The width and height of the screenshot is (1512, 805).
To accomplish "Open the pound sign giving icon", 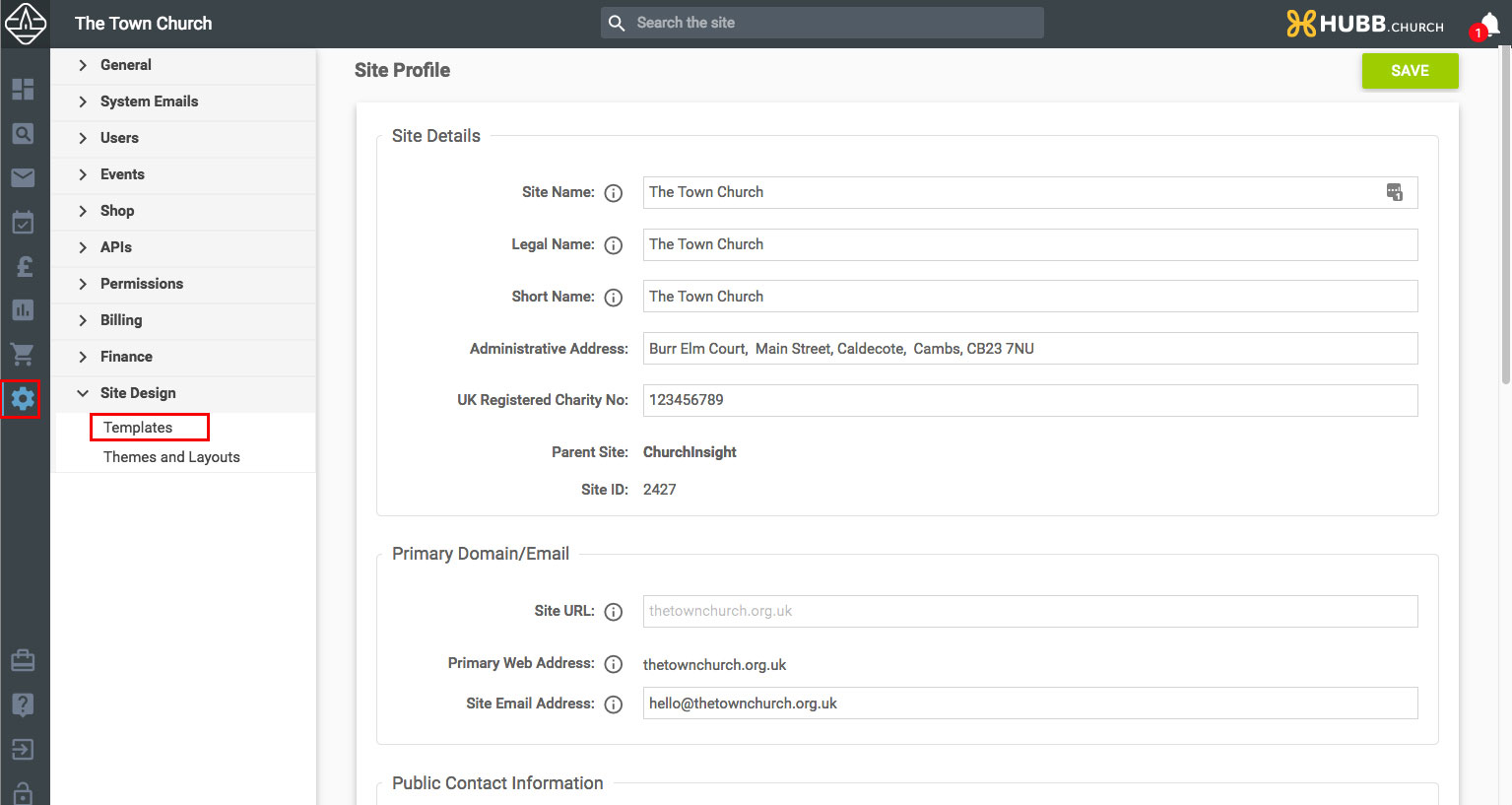I will tap(23, 266).
